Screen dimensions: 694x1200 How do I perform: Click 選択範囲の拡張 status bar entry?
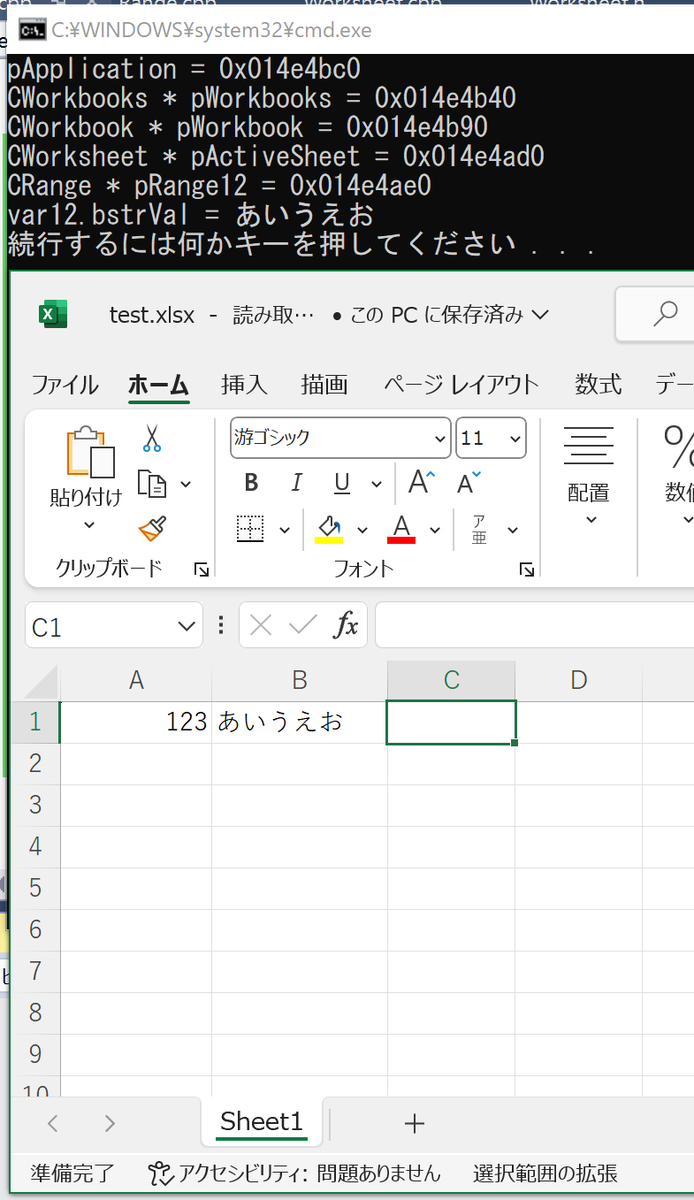545,1173
